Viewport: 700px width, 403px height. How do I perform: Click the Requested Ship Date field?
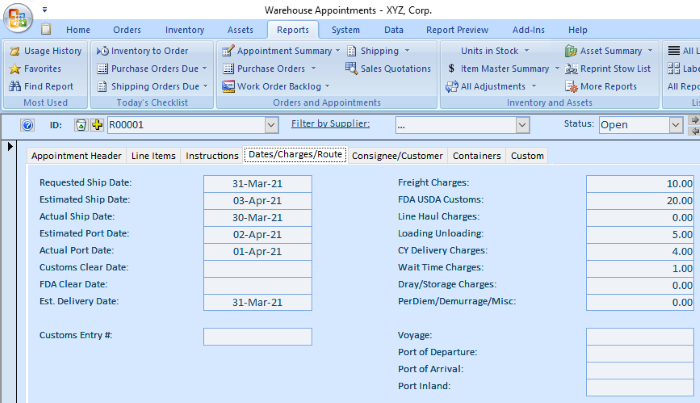[x=258, y=183]
